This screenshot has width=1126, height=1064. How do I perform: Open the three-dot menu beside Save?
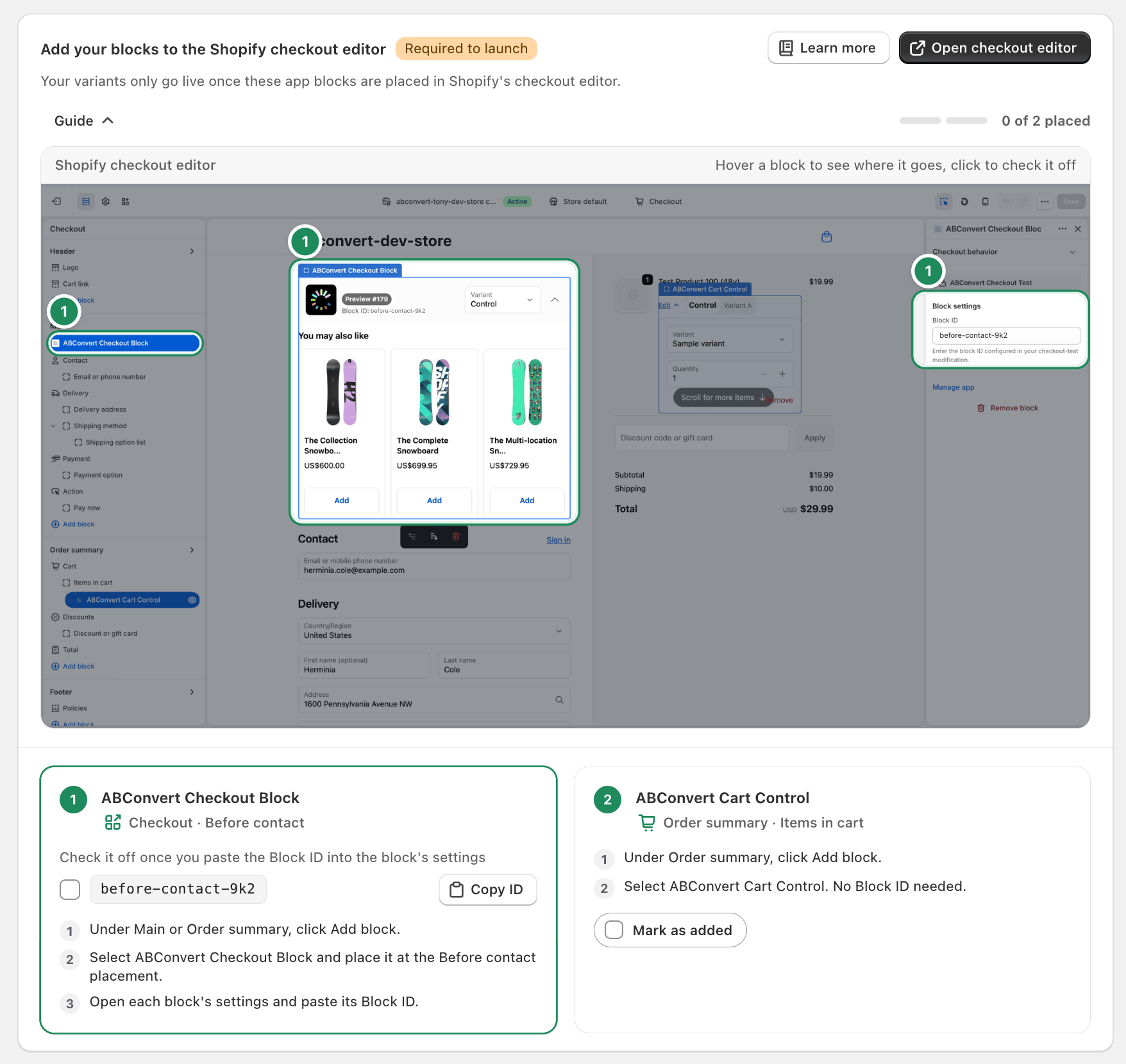pos(1045,201)
